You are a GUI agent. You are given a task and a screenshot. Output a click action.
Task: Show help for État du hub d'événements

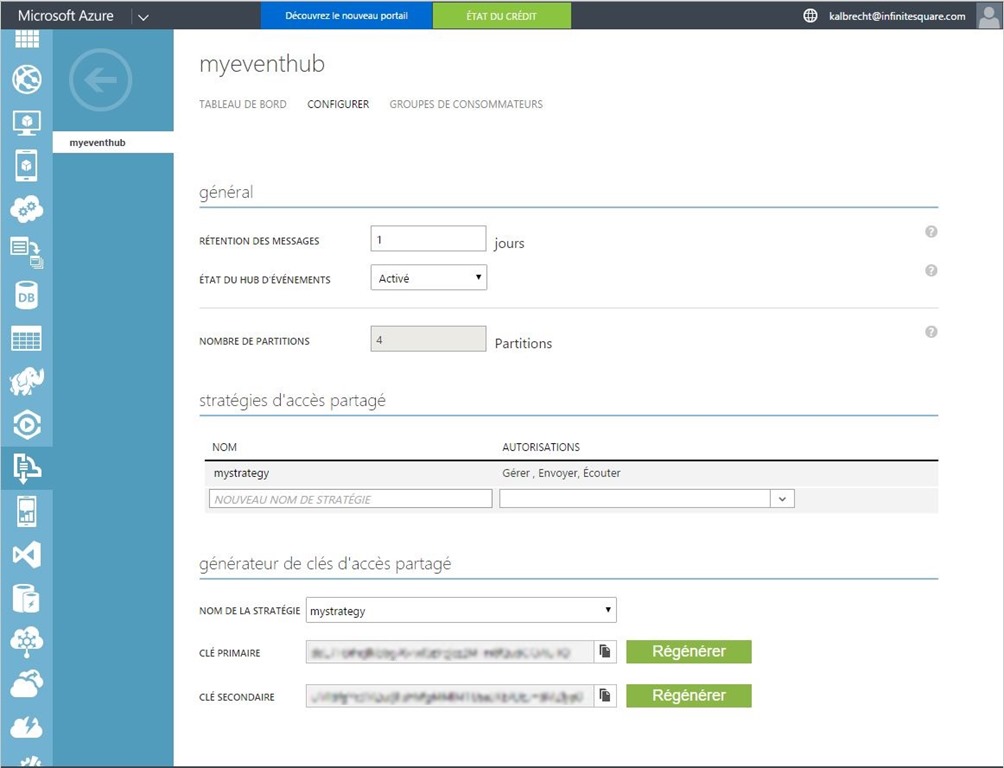tap(931, 270)
